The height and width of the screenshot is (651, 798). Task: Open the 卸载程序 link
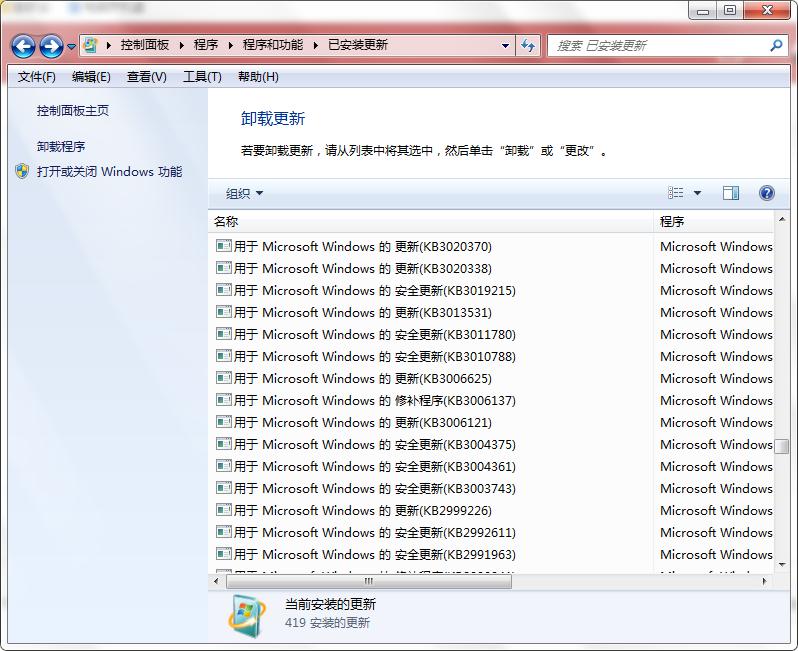click(61, 147)
